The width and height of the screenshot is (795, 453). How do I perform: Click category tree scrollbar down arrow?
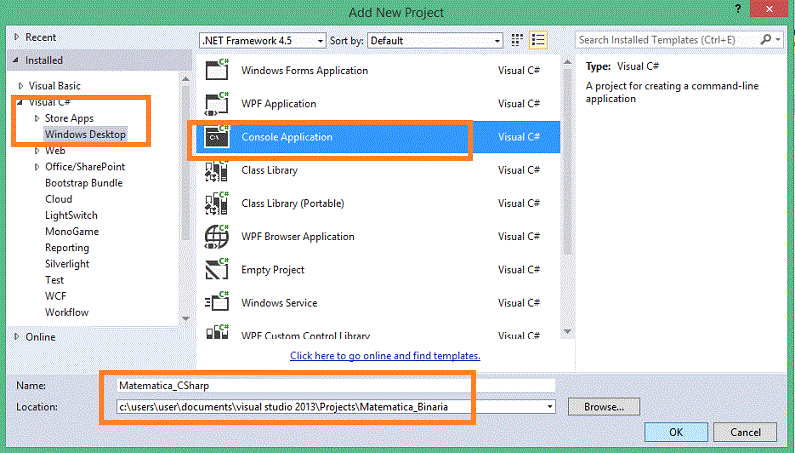[186, 319]
